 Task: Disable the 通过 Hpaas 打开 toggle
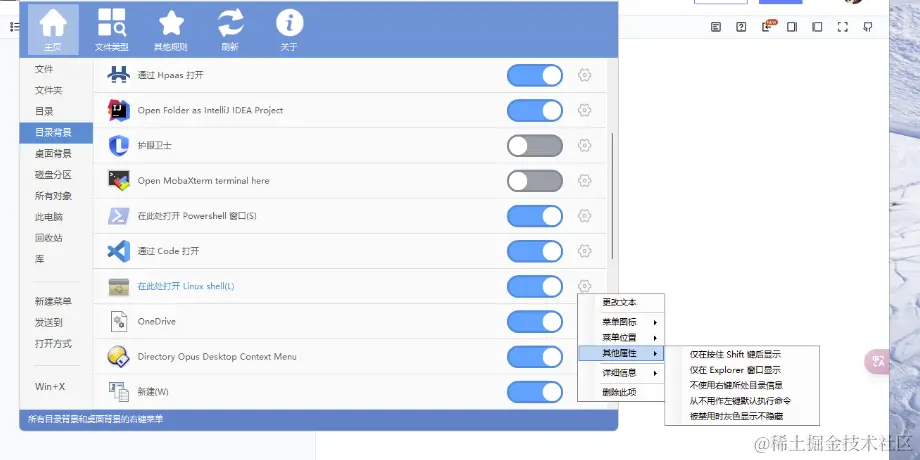coord(535,75)
